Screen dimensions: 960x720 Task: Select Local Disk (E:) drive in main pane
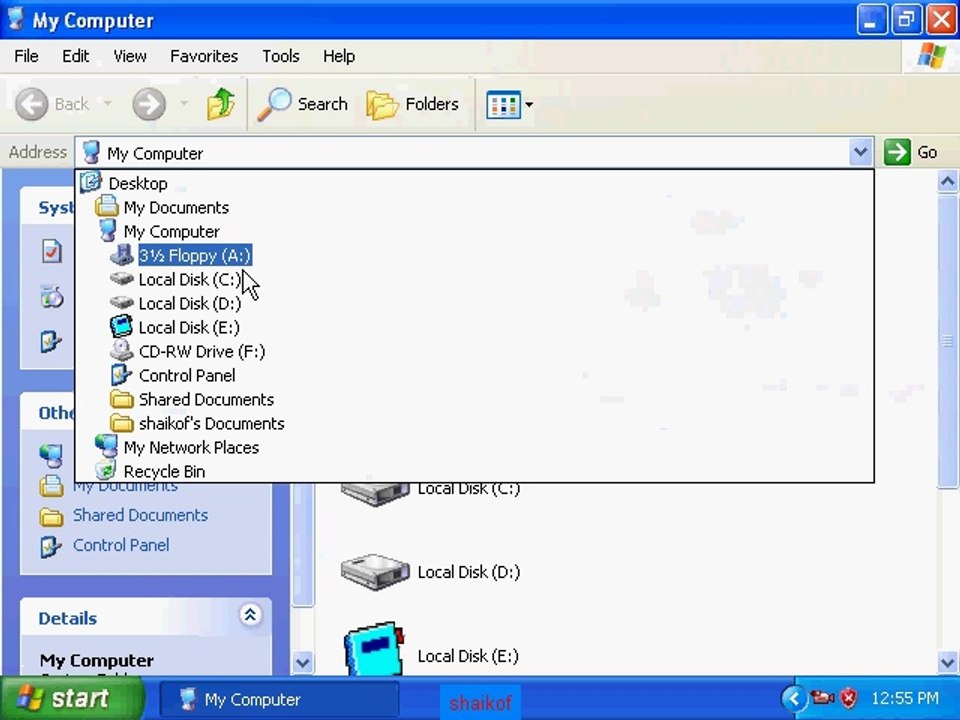click(x=431, y=651)
